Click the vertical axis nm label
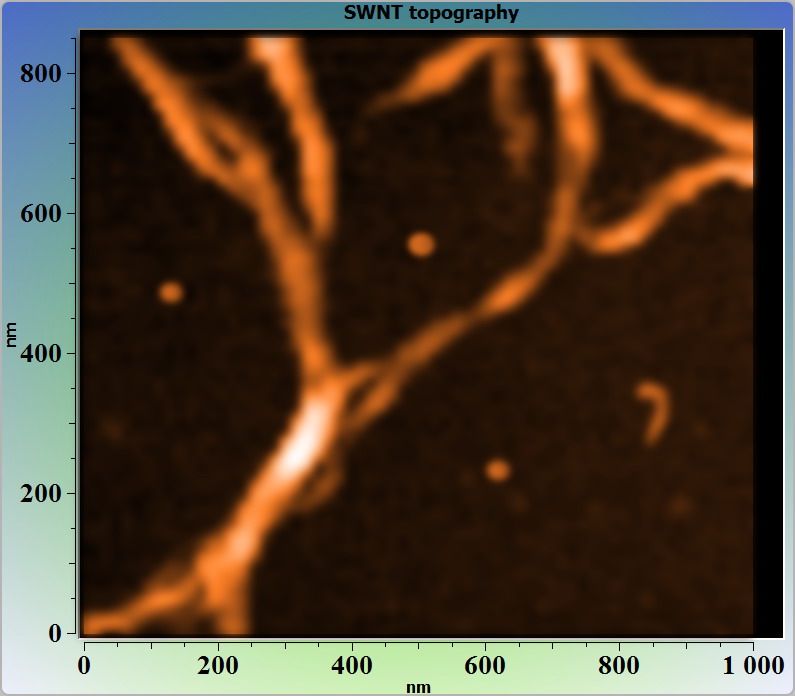 [x=12, y=333]
